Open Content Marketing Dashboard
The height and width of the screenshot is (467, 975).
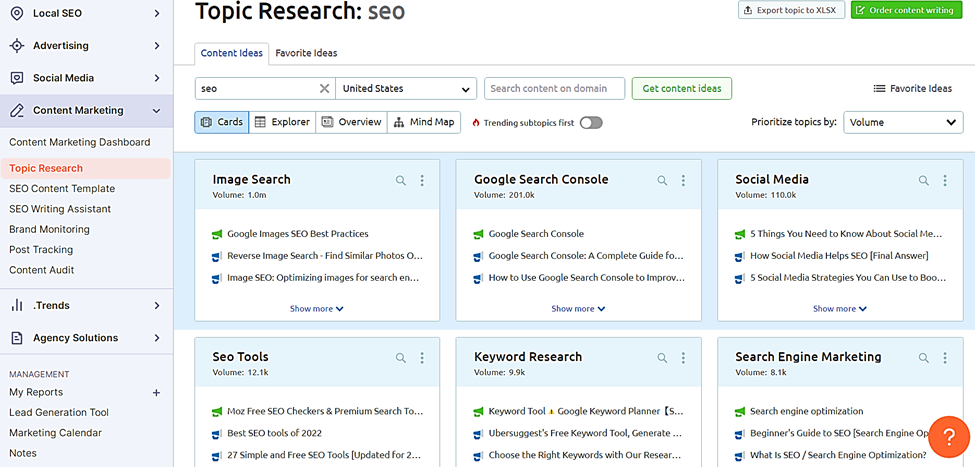coord(80,142)
